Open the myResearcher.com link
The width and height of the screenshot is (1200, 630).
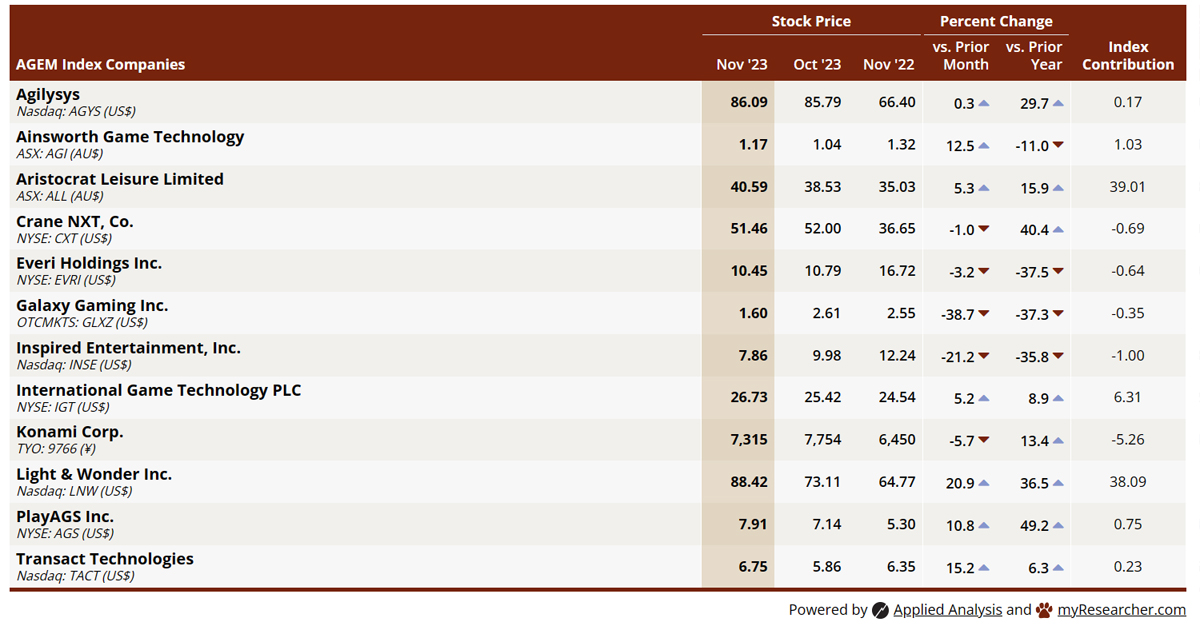tap(1122, 610)
